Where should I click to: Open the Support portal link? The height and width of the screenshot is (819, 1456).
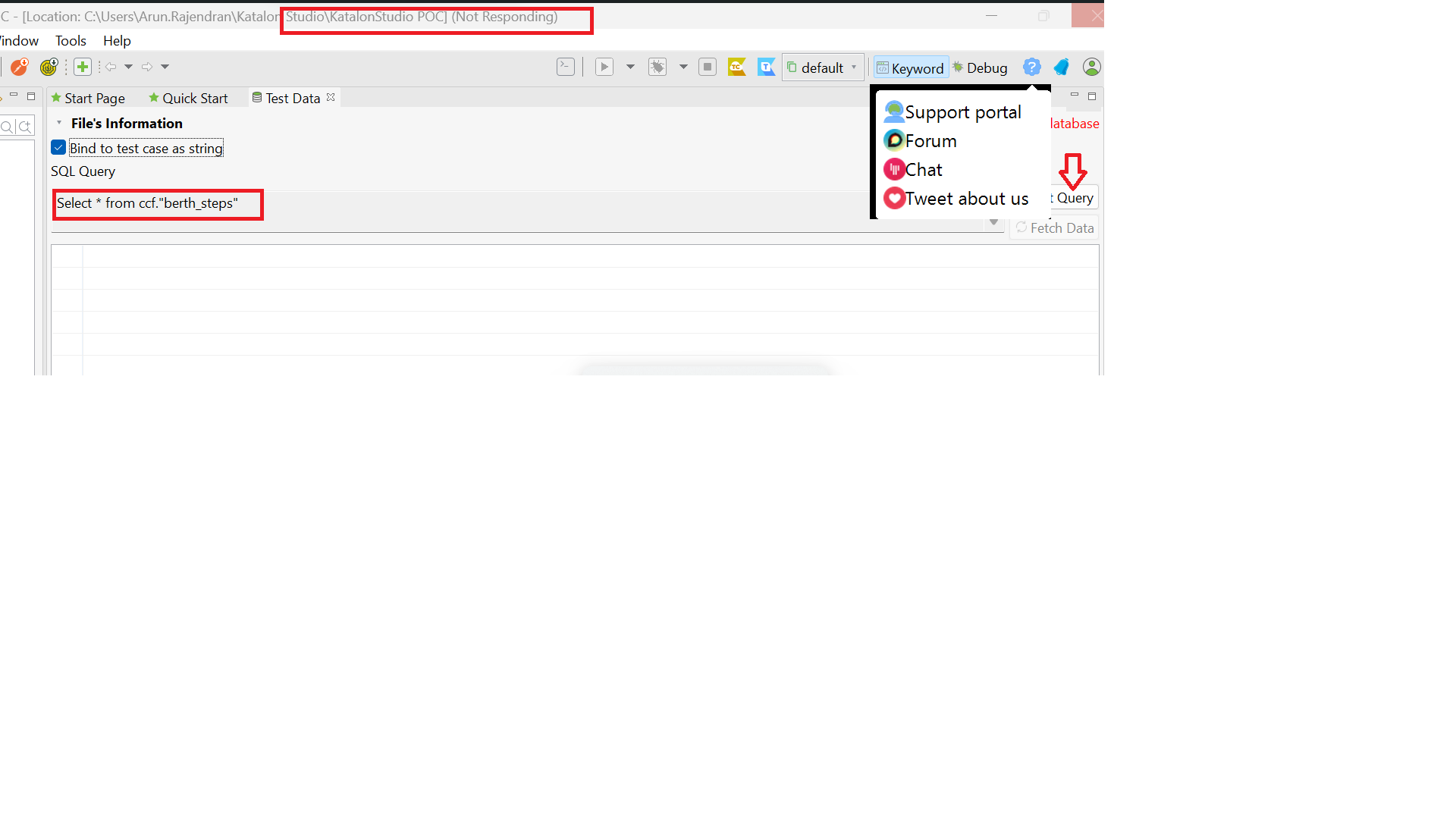pos(963,111)
